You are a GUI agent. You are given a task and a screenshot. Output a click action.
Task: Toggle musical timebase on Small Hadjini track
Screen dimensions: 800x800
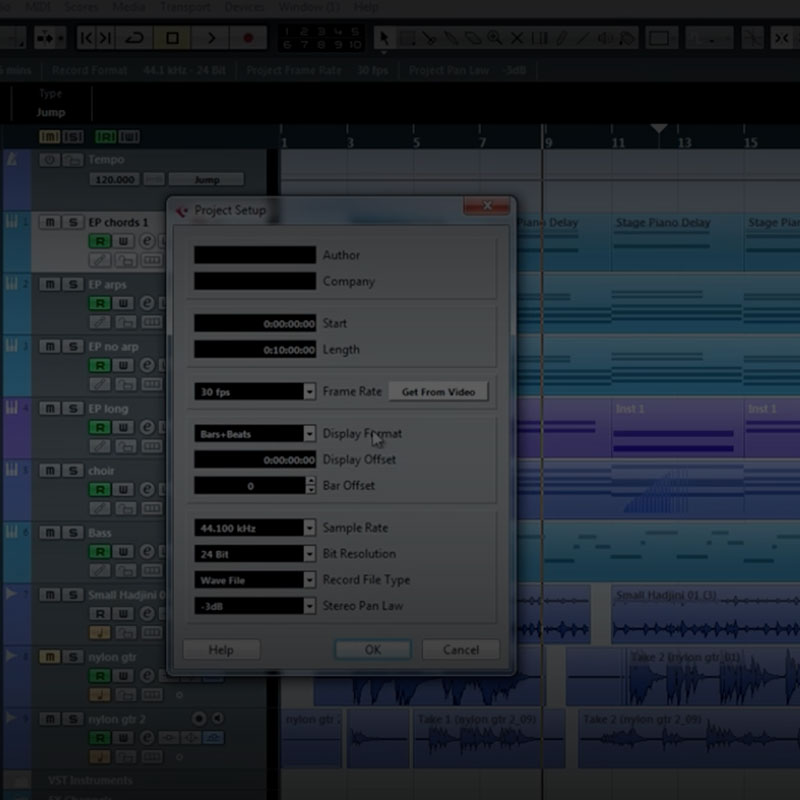click(99, 633)
